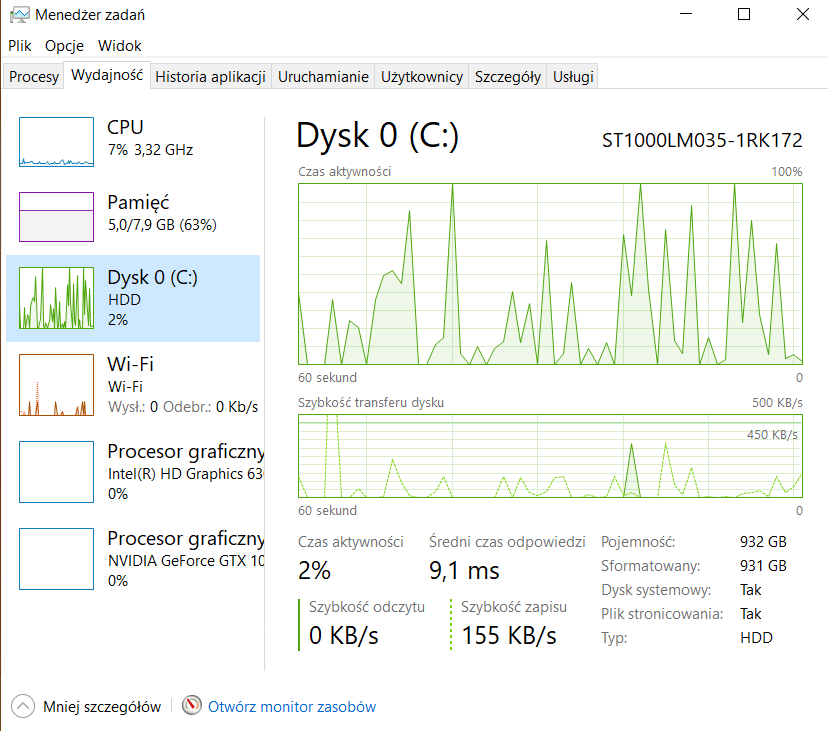Click the 9,1 ms response time value
Viewport: 828px width, 731px height.
point(464,571)
